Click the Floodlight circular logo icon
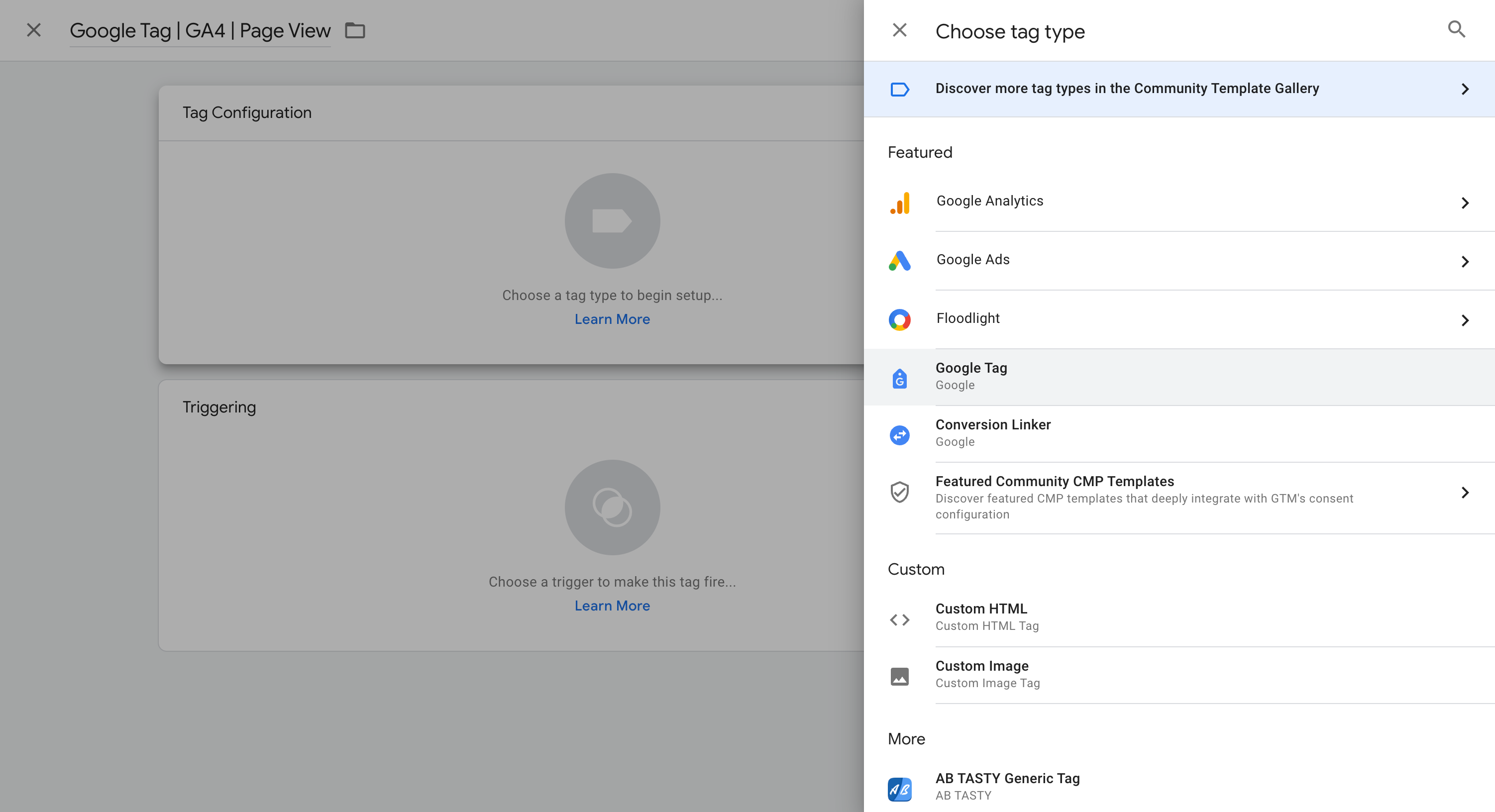The width and height of the screenshot is (1495, 812). pos(900,320)
